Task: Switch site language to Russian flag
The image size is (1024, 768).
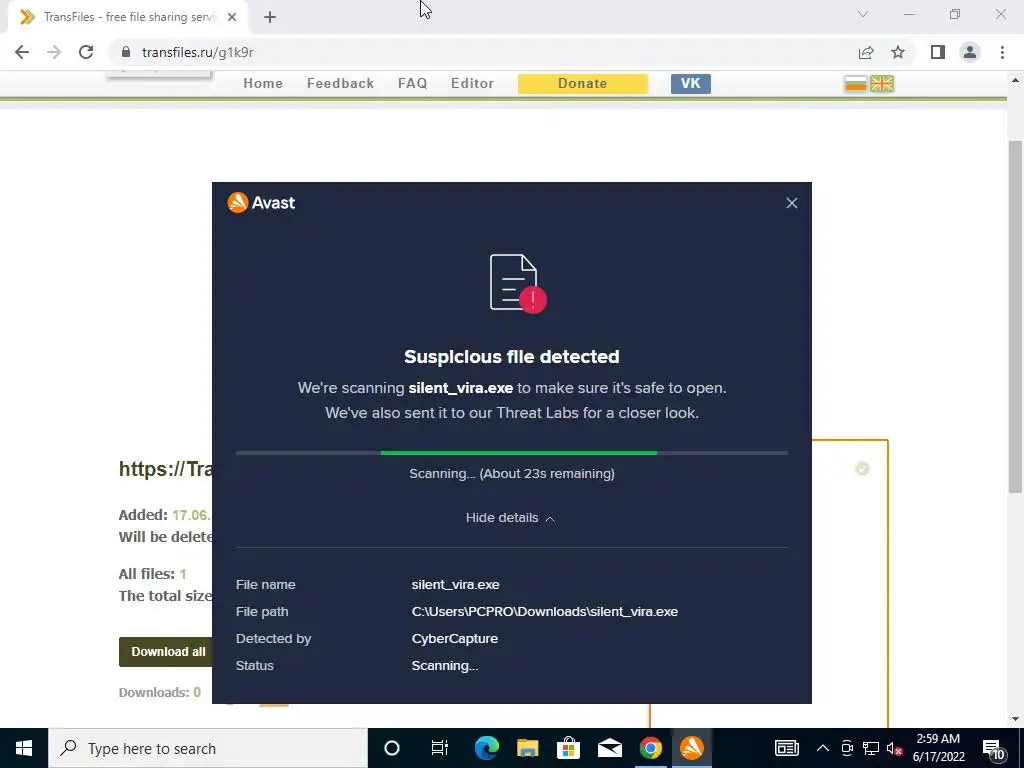Action: click(x=855, y=84)
